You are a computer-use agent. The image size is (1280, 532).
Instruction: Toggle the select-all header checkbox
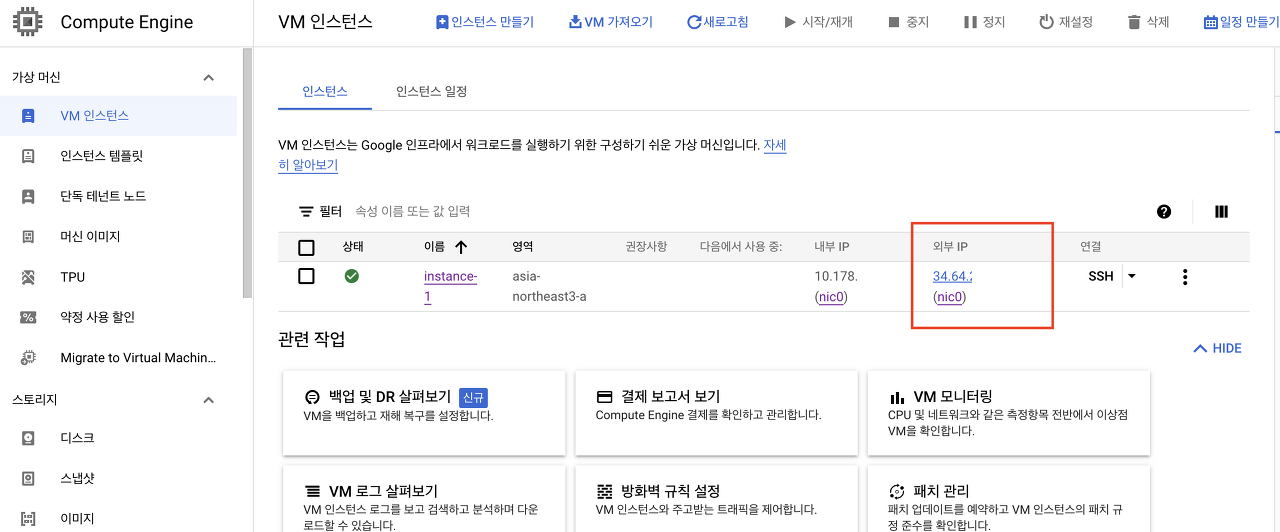[x=307, y=247]
